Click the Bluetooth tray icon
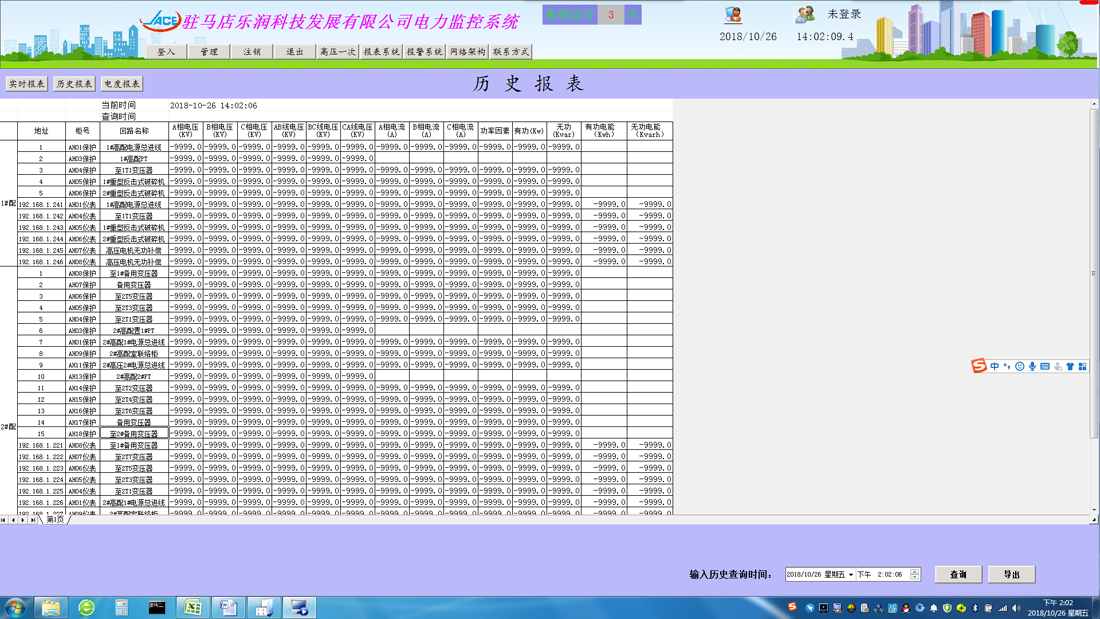Image resolution: width=1100 pixels, height=619 pixels. coord(975,608)
